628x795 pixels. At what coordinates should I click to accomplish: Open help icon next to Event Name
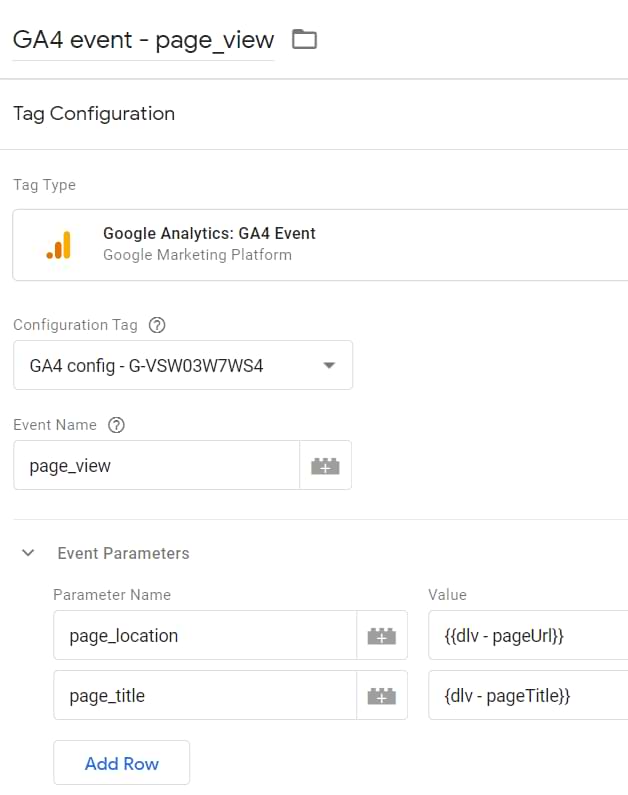[x=116, y=425]
